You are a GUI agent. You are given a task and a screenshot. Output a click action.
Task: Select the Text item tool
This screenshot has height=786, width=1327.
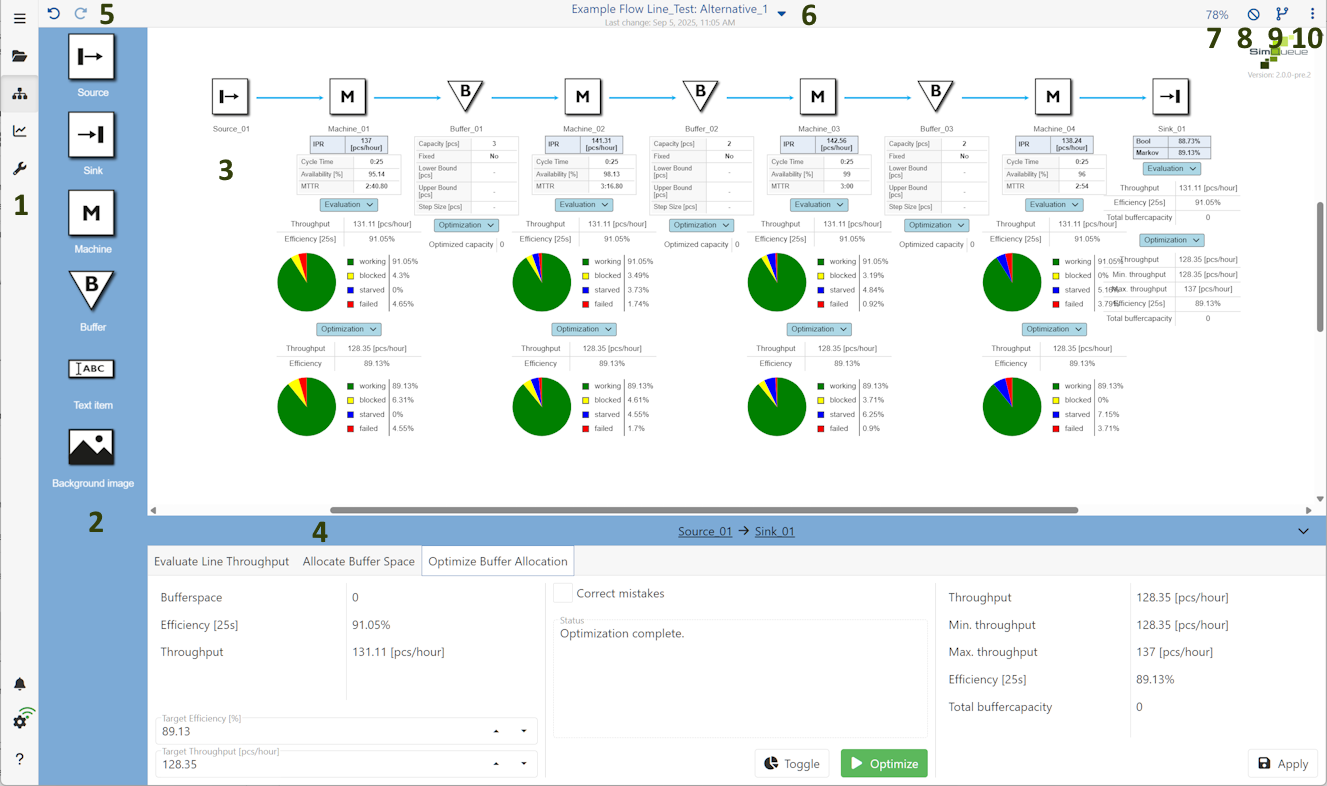tap(91, 369)
